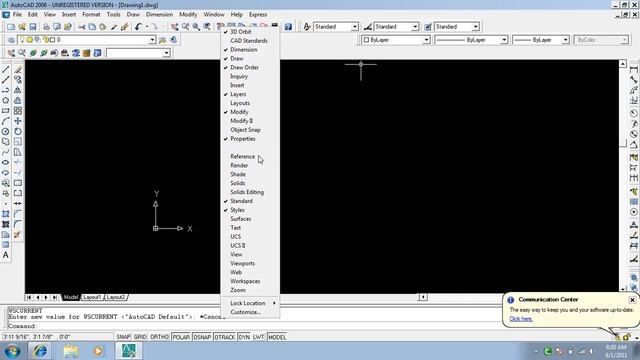Click the Save icon in Standard toolbar
Screen dimensions: 640x360
point(33,27)
